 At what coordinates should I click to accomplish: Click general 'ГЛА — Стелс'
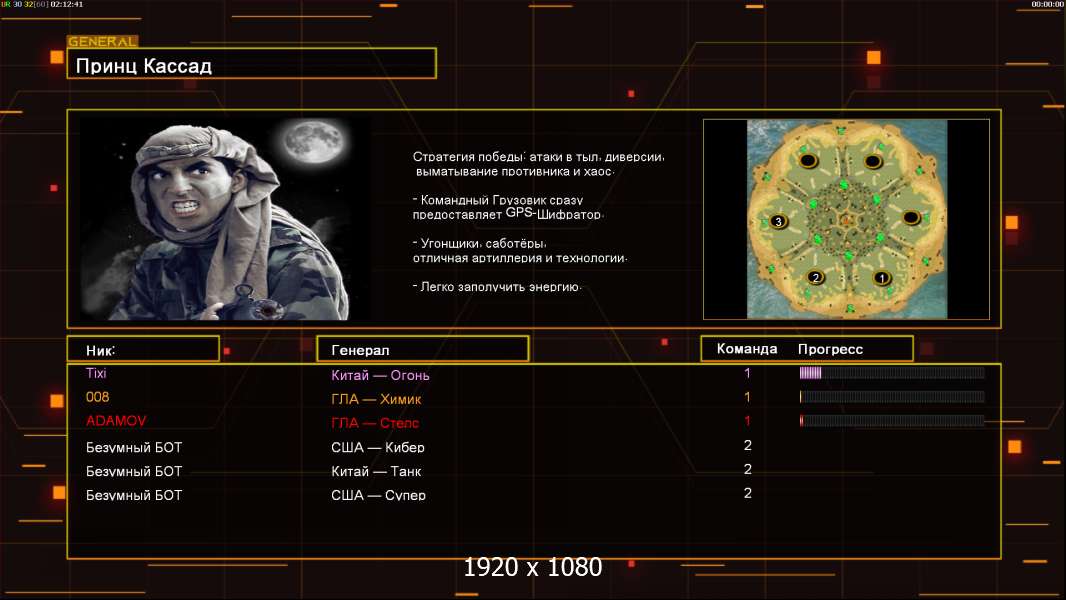tap(375, 423)
